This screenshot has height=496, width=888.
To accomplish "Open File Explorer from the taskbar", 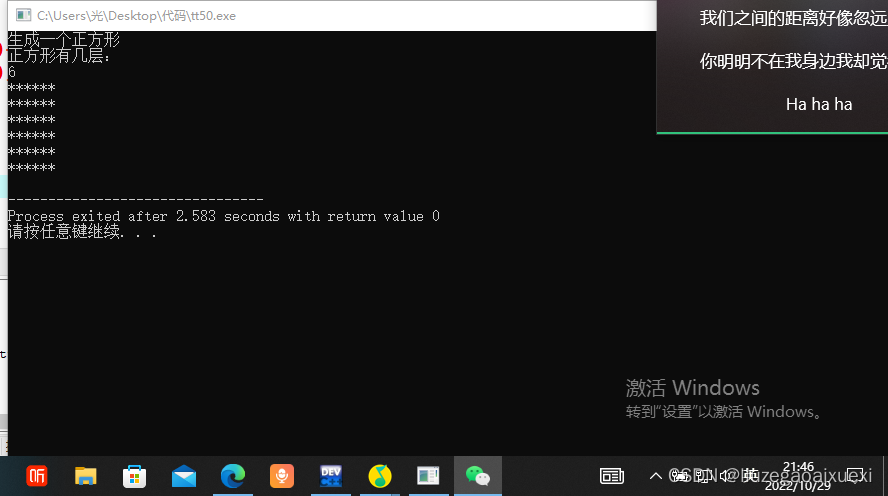I will point(86,476).
